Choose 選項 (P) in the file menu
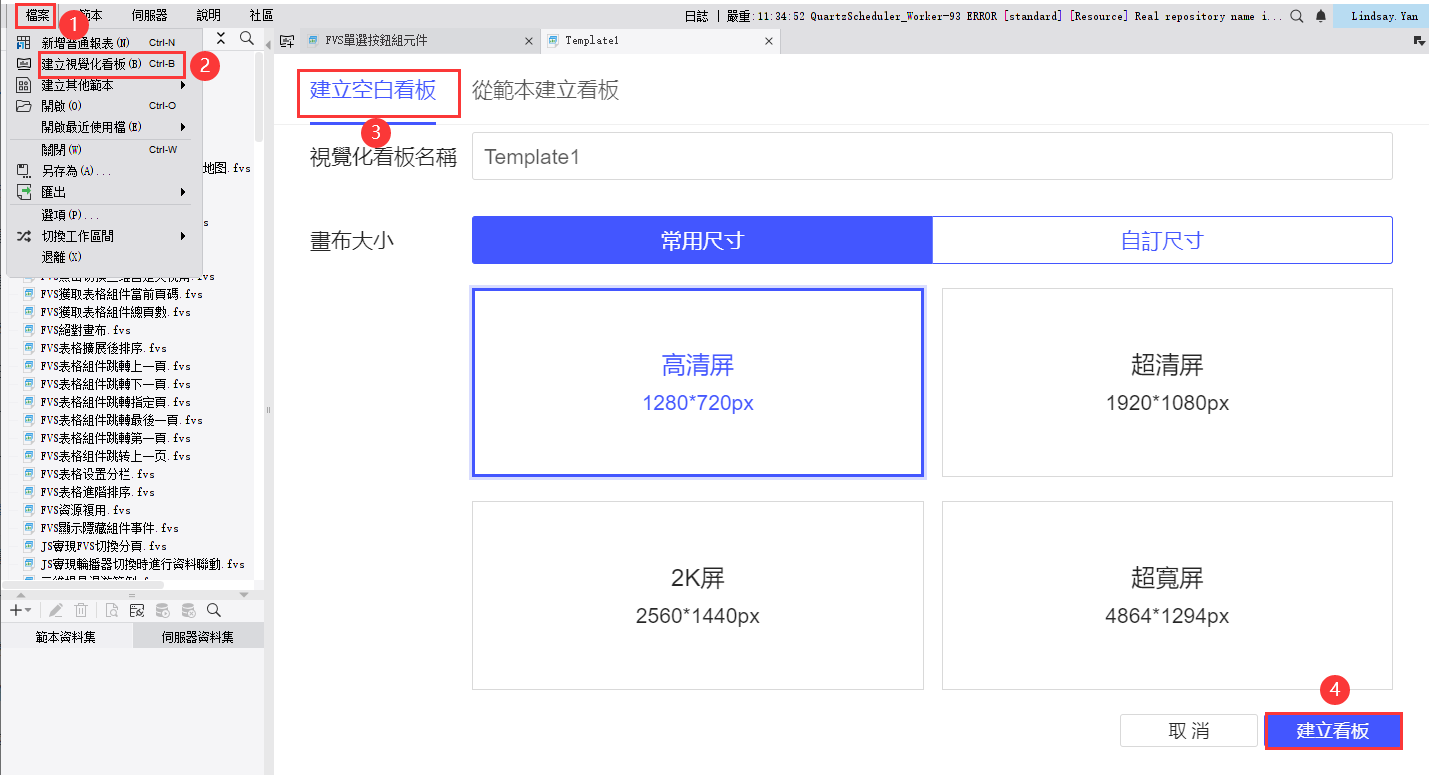 104,215
